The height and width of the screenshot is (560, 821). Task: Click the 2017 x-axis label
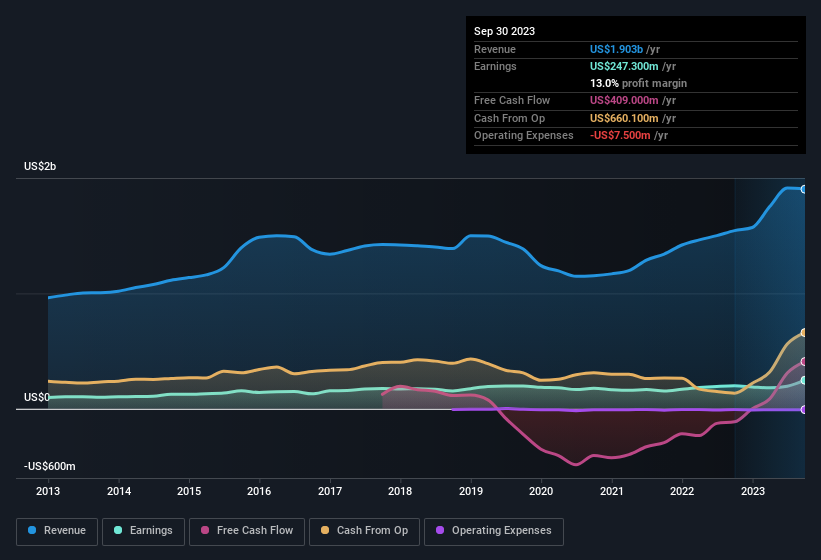pos(330,491)
